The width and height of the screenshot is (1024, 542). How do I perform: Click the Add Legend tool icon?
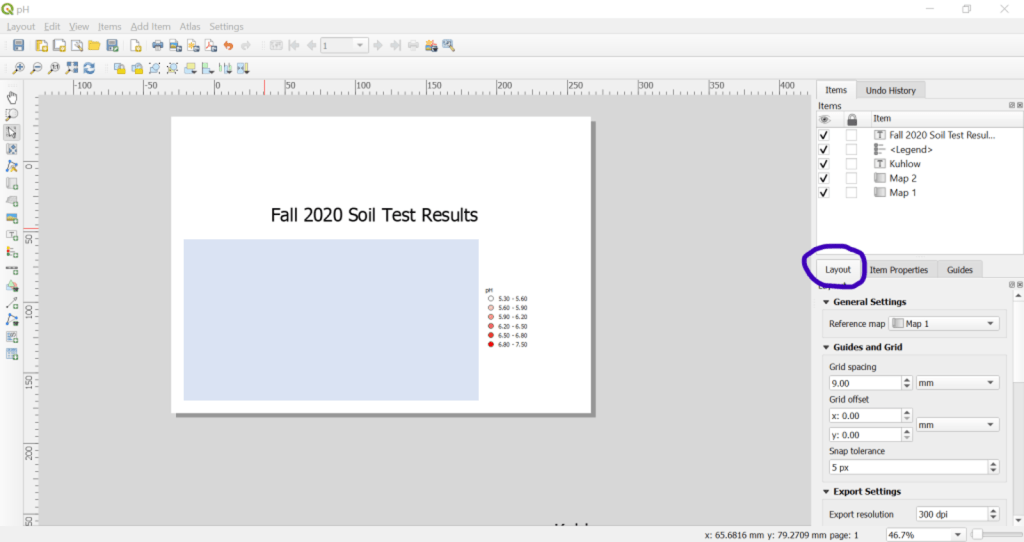tap(12, 252)
